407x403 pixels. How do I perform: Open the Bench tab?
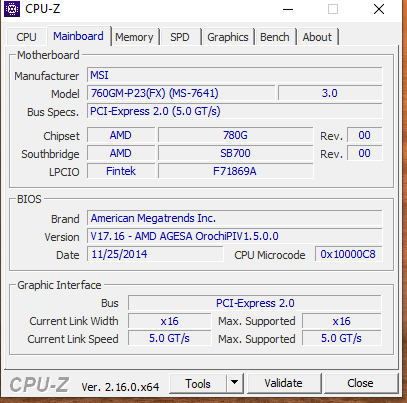pos(275,37)
